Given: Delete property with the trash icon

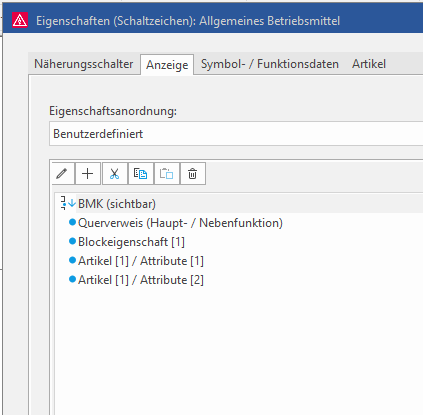Looking at the screenshot, I should [x=192, y=174].
